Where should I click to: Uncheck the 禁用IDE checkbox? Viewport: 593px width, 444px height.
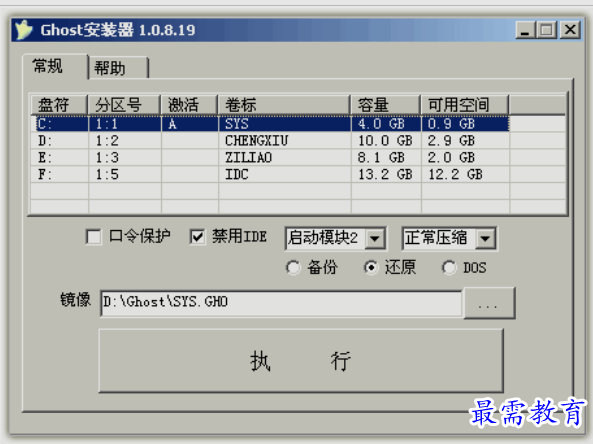point(197,237)
